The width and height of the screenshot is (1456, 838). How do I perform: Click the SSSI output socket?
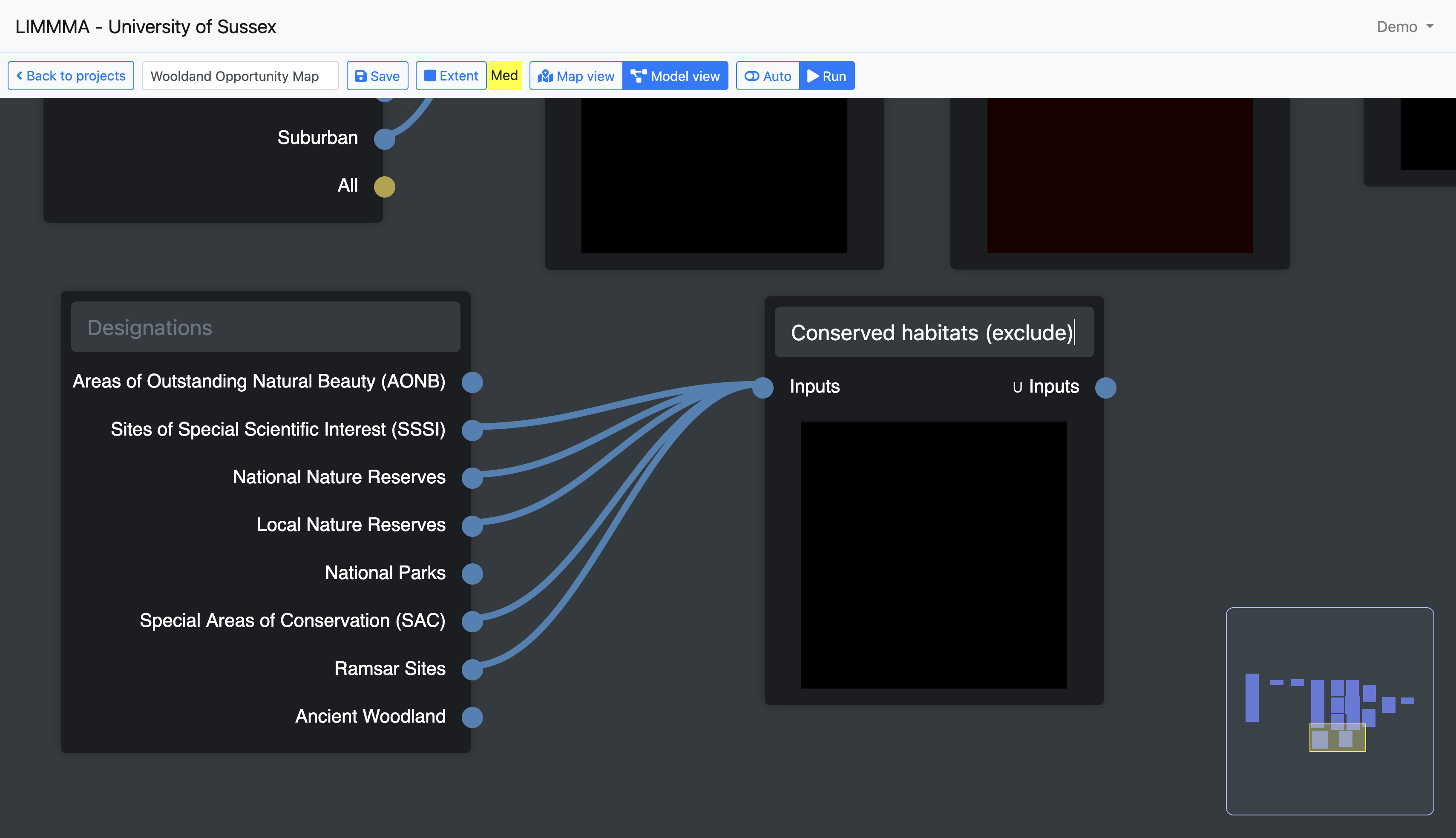click(x=472, y=430)
